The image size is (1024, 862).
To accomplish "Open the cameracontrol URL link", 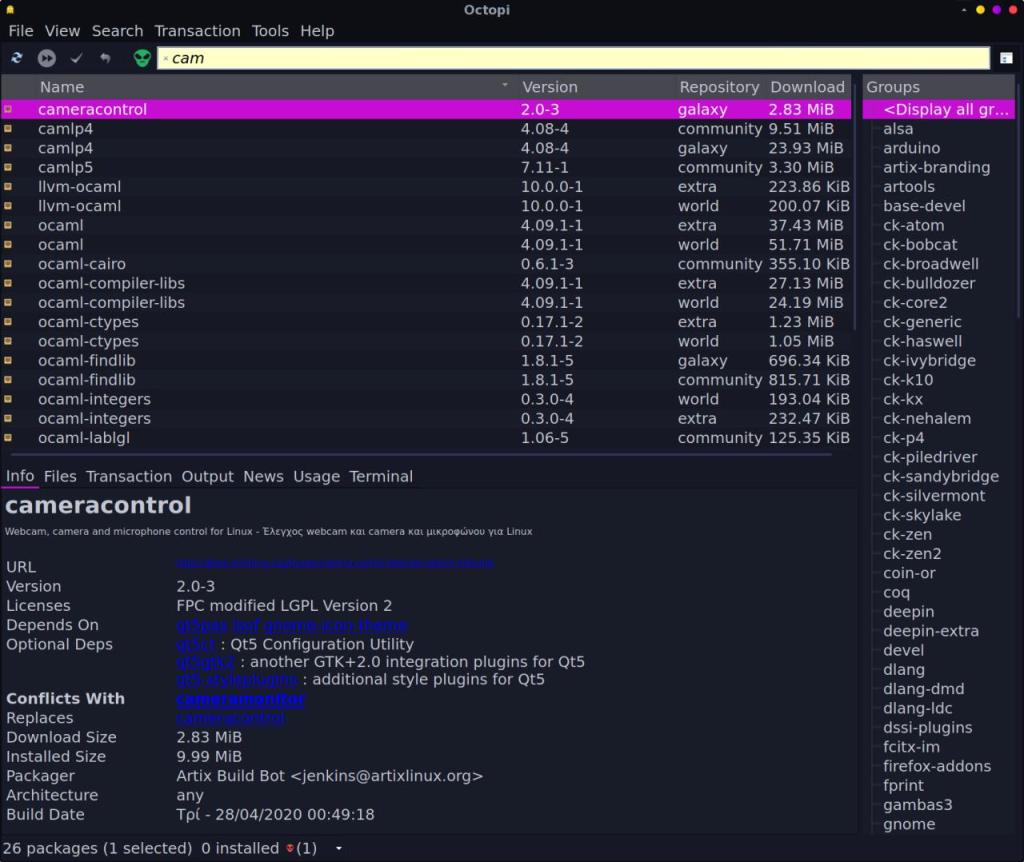I will tap(334, 562).
